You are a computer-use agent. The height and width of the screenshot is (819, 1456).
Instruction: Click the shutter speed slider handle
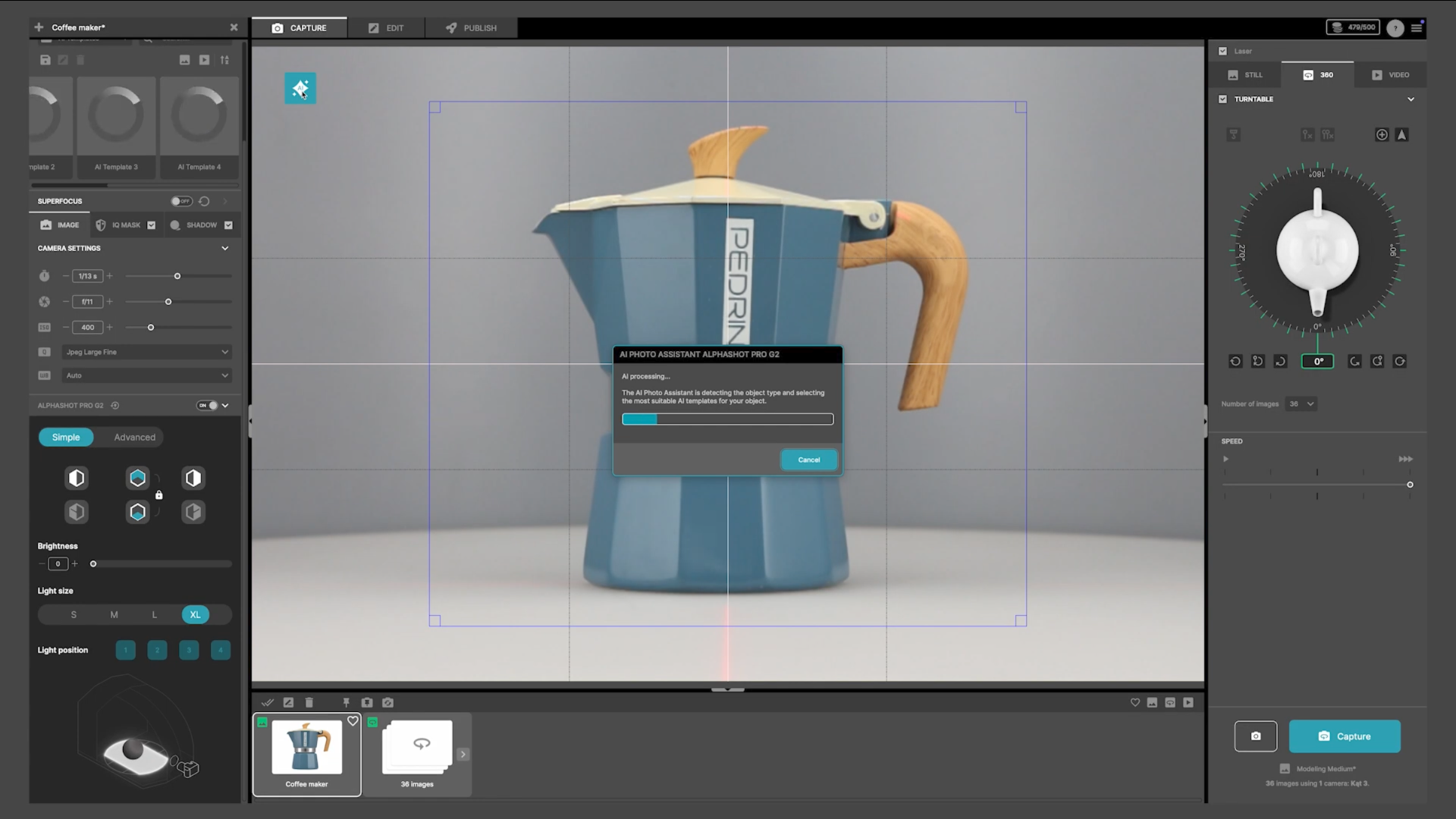[177, 276]
